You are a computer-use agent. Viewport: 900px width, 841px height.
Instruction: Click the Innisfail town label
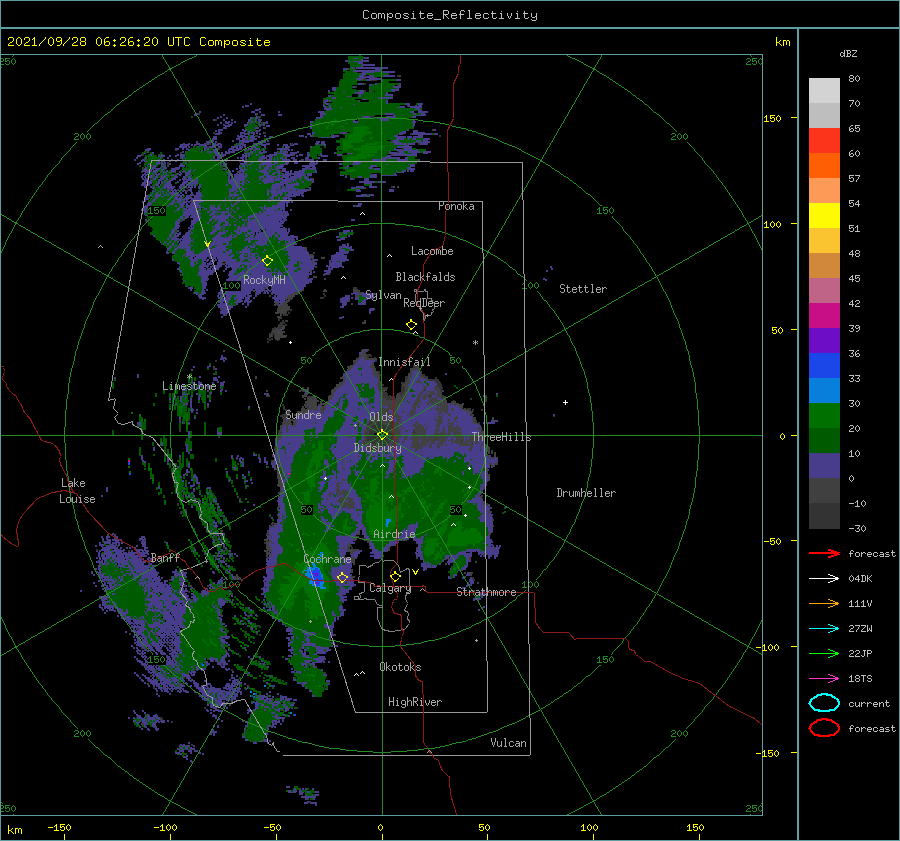[404, 362]
